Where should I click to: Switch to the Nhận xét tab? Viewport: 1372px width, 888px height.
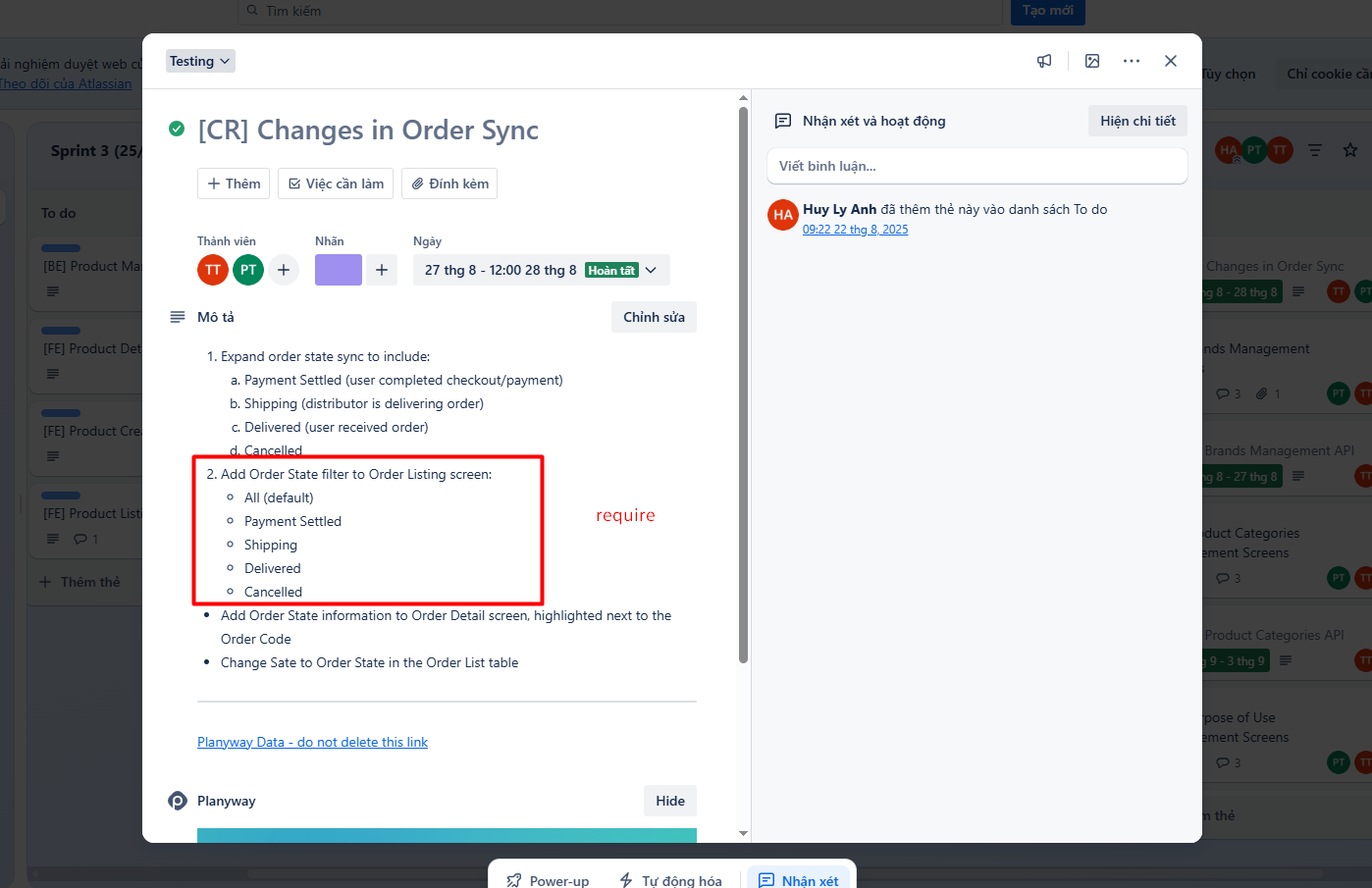pos(800,880)
